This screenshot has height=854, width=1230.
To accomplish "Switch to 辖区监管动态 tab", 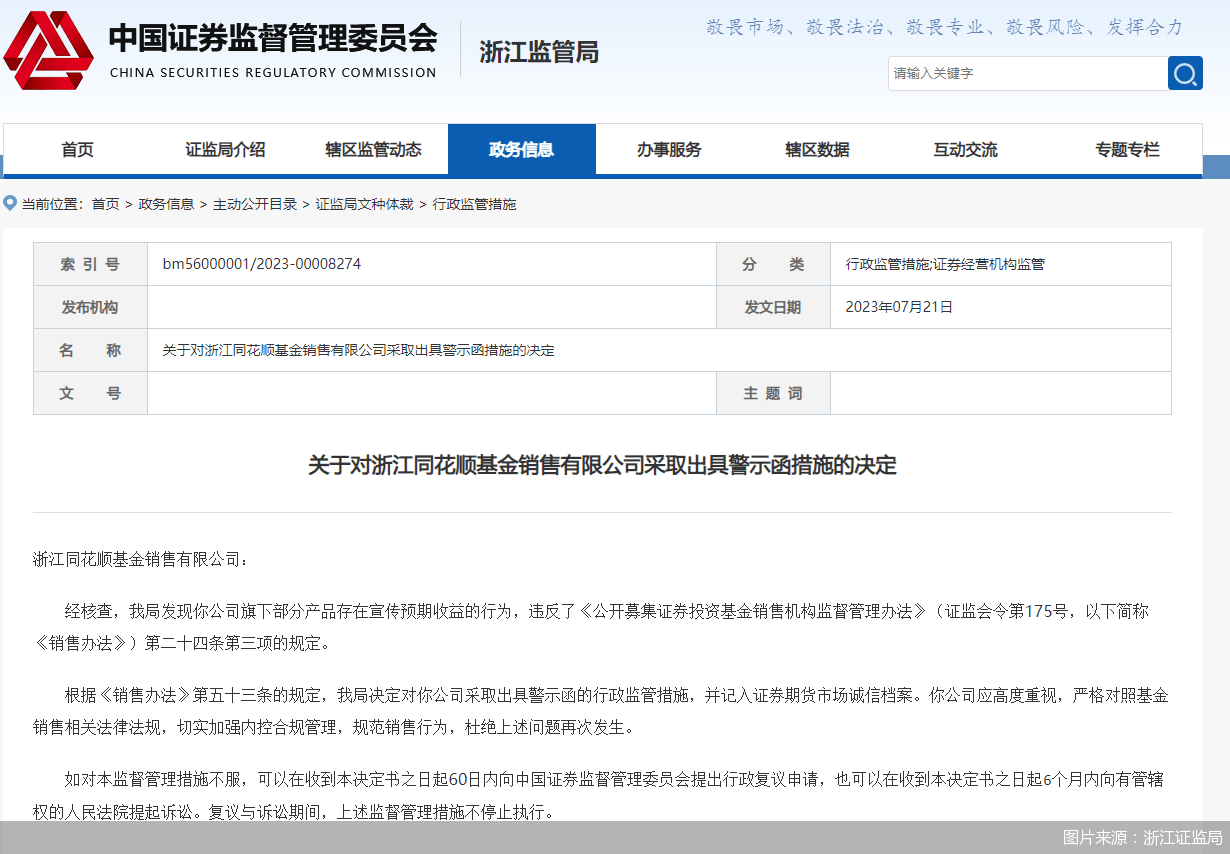I will point(373,150).
